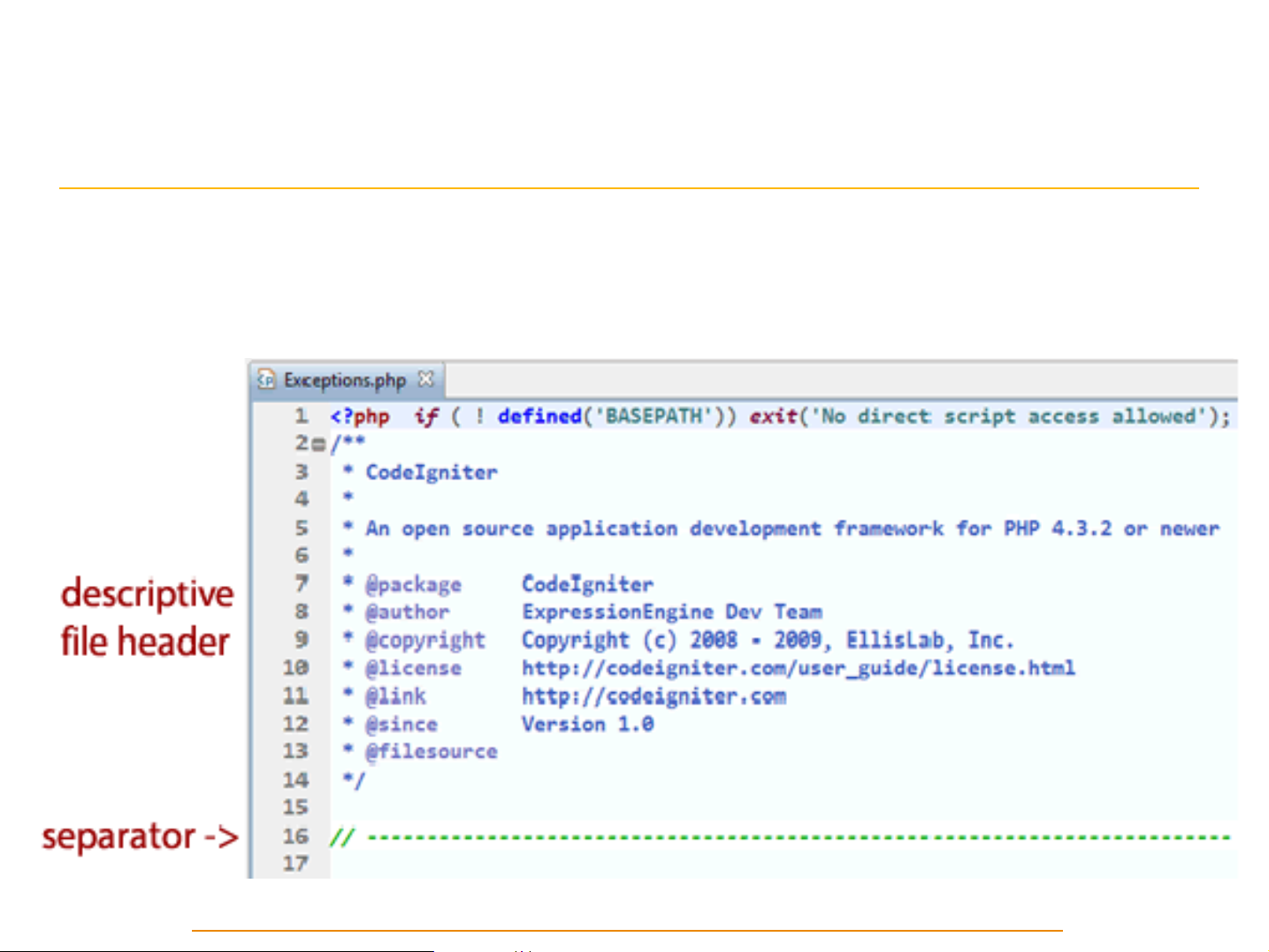
Task: Click 'Version 1.0' text on line 12
Action: [587, 724]
